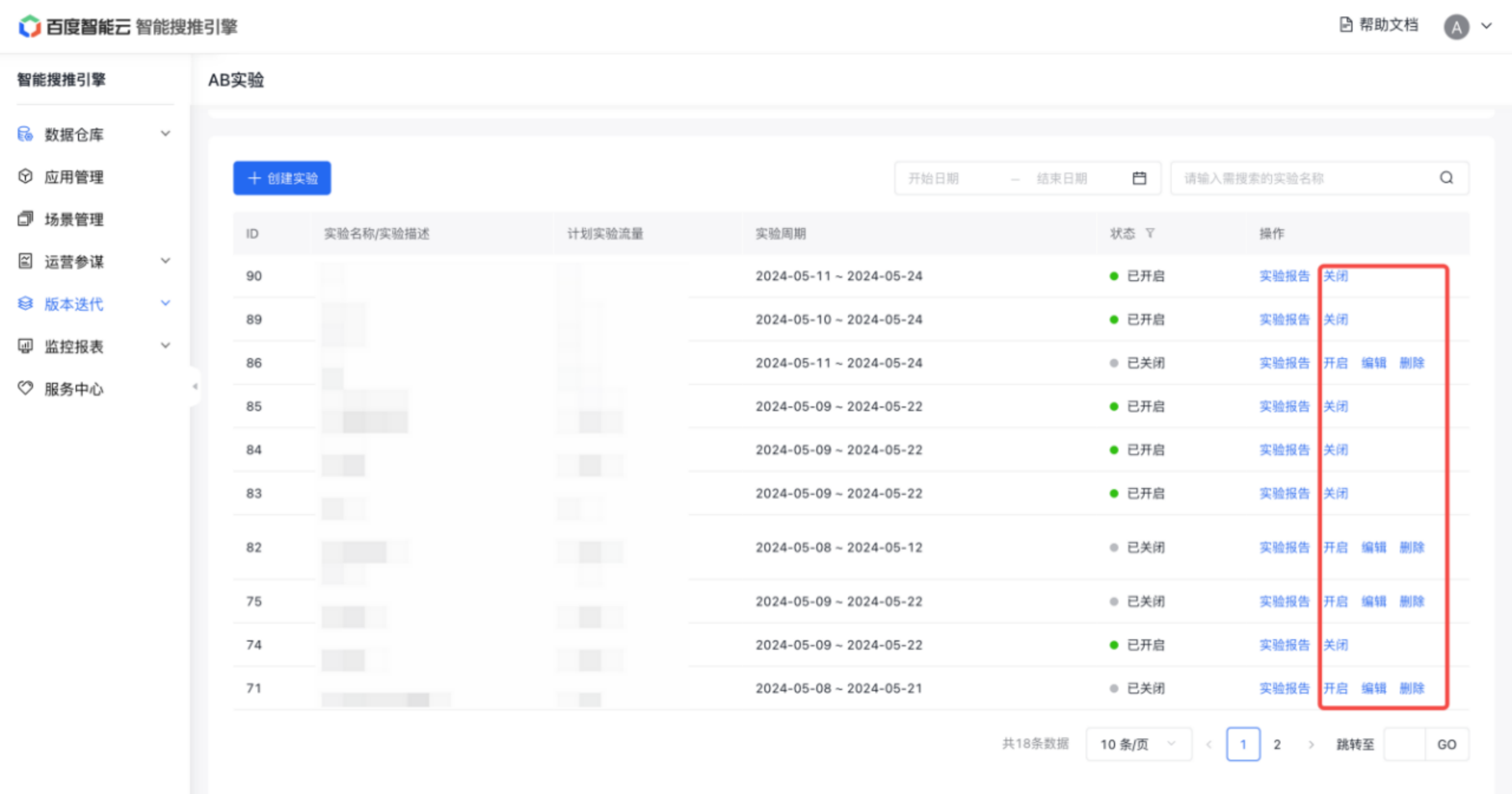
Task: Expand the 监控报表 chevron
Action: [x=166, y=346]
